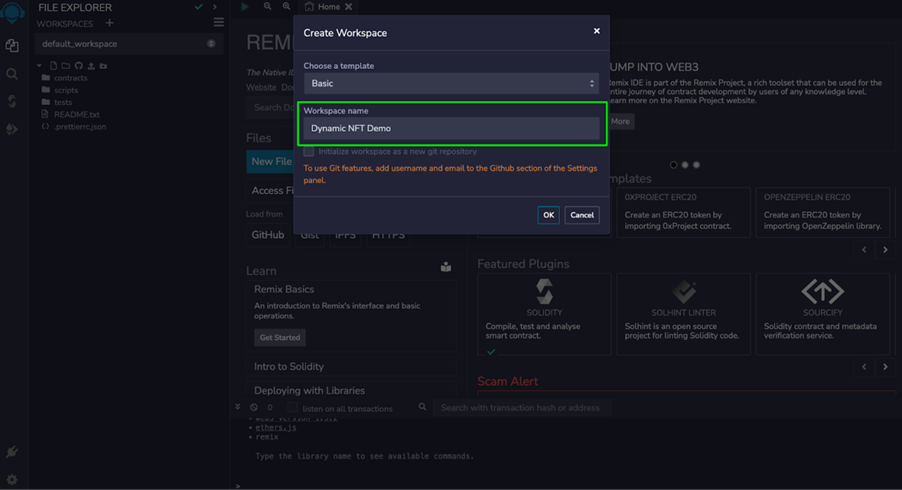Switch to the Home tab

pos(328,7)
